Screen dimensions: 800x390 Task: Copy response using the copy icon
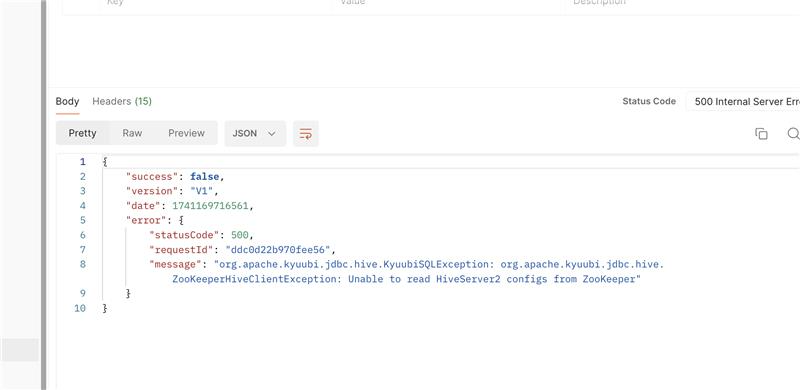pyautogui.click(x=761, y=134)
